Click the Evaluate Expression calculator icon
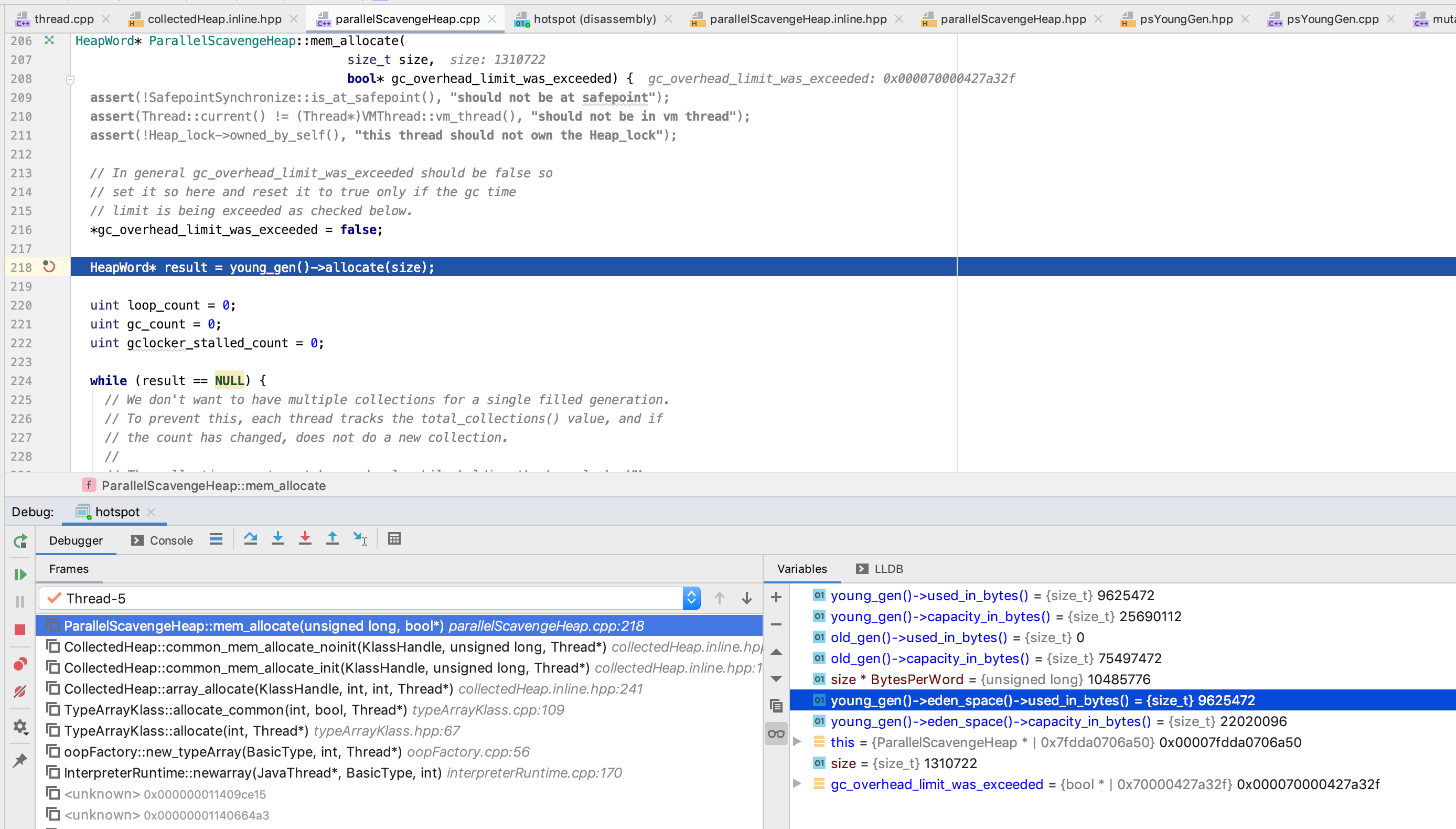The image size is (1456, 829). pyautogui.click(x=394, y=539)
